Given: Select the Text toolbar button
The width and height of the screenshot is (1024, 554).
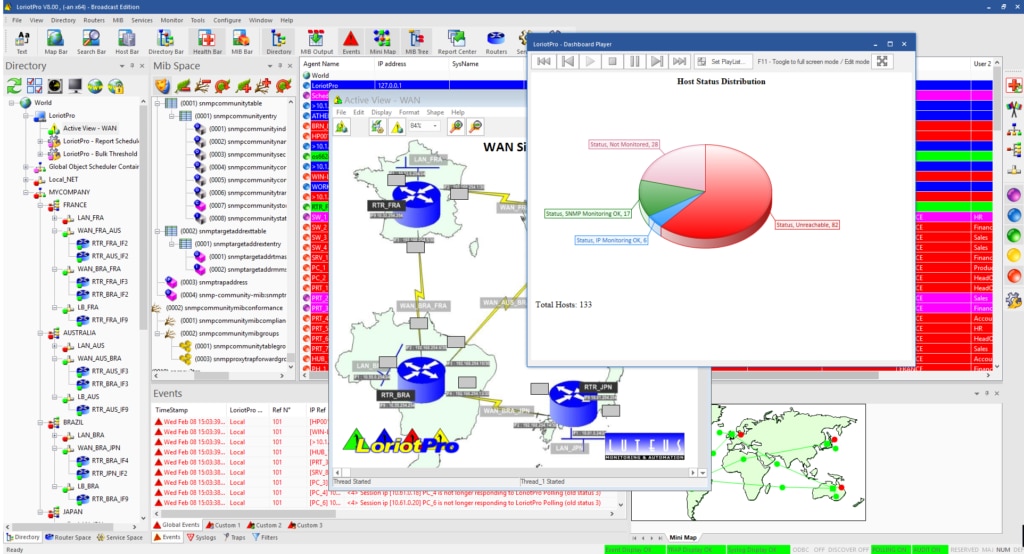Looking at the screenshot, I should 22,42.
